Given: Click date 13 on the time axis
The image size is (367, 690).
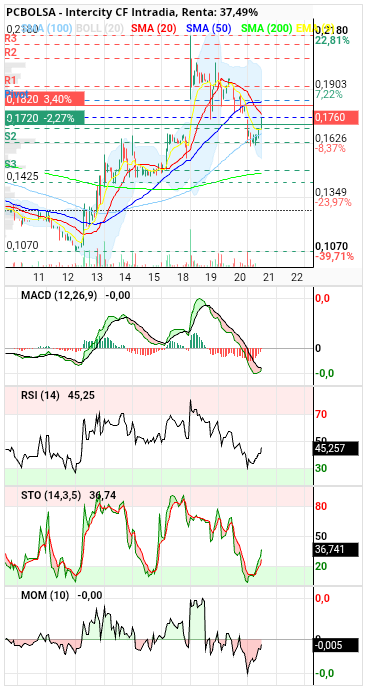Looking at the screenshot, I should 97,277.
